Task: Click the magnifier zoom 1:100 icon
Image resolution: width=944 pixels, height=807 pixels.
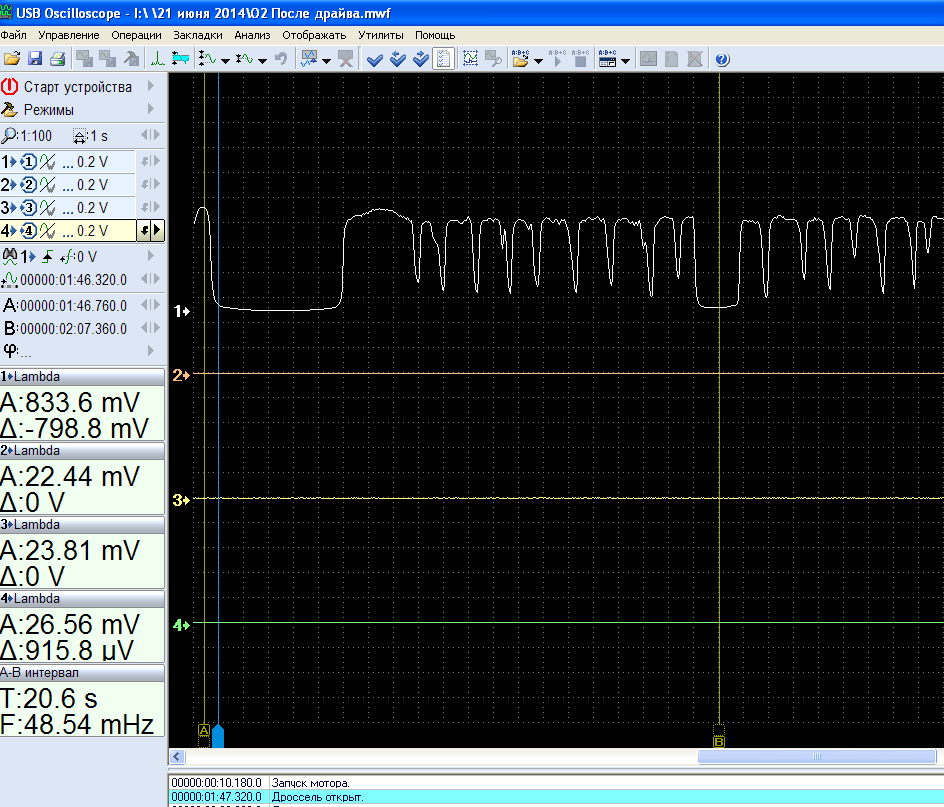Action: click(9, 136)
